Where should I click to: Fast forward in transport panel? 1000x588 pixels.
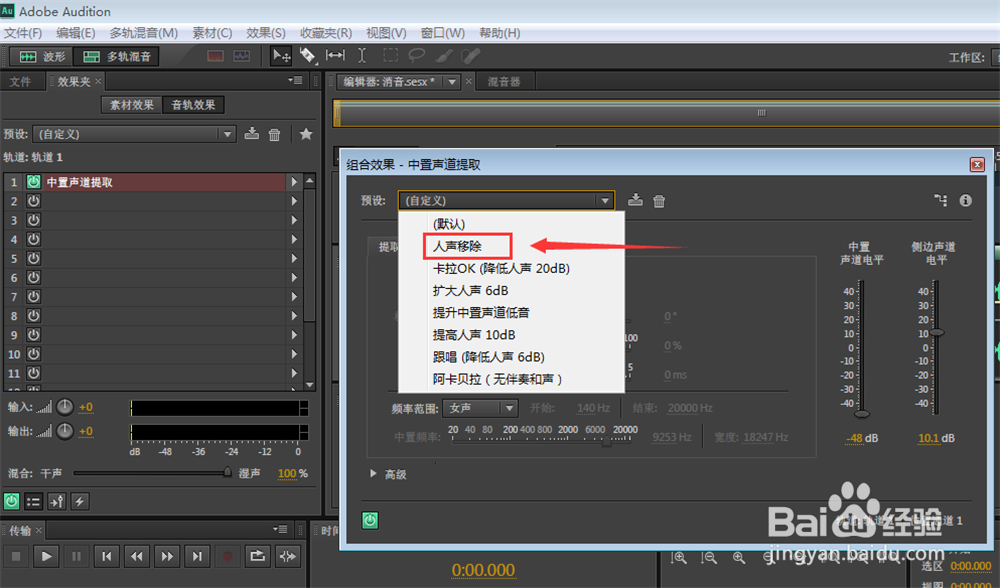pos(167,556)
